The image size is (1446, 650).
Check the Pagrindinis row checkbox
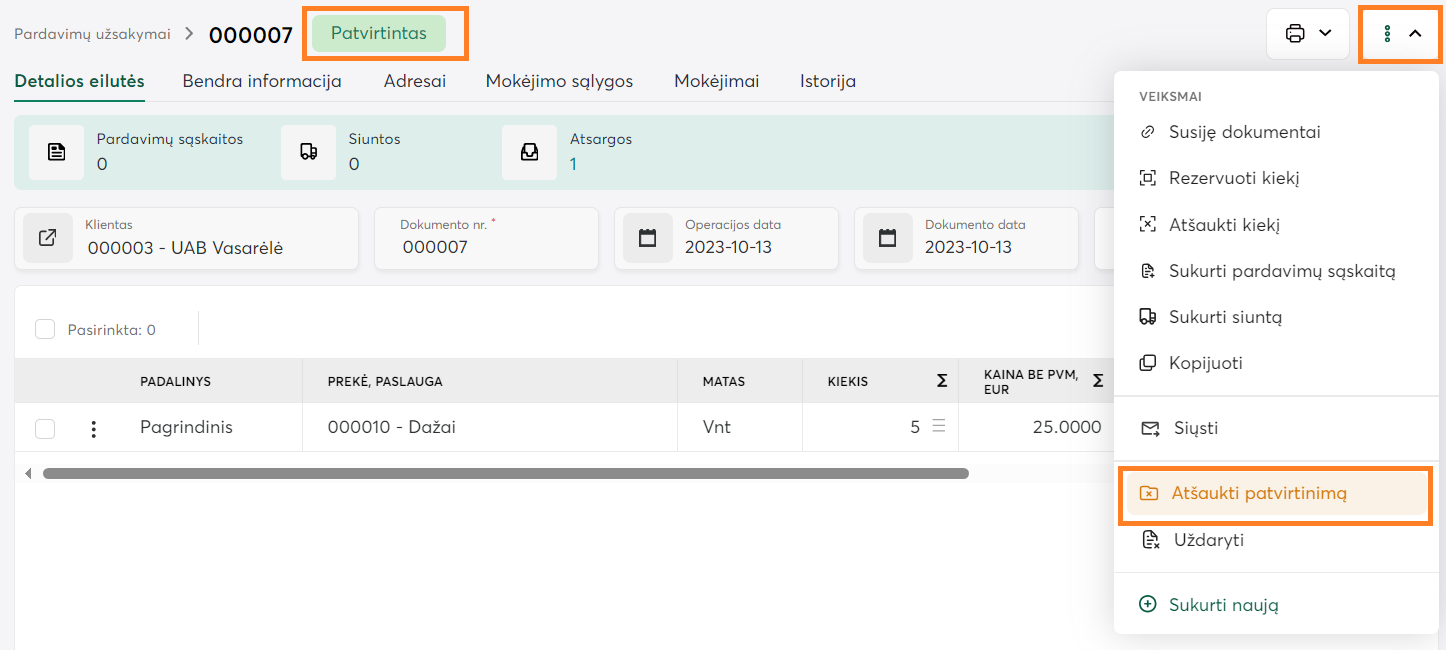(45, 428)
